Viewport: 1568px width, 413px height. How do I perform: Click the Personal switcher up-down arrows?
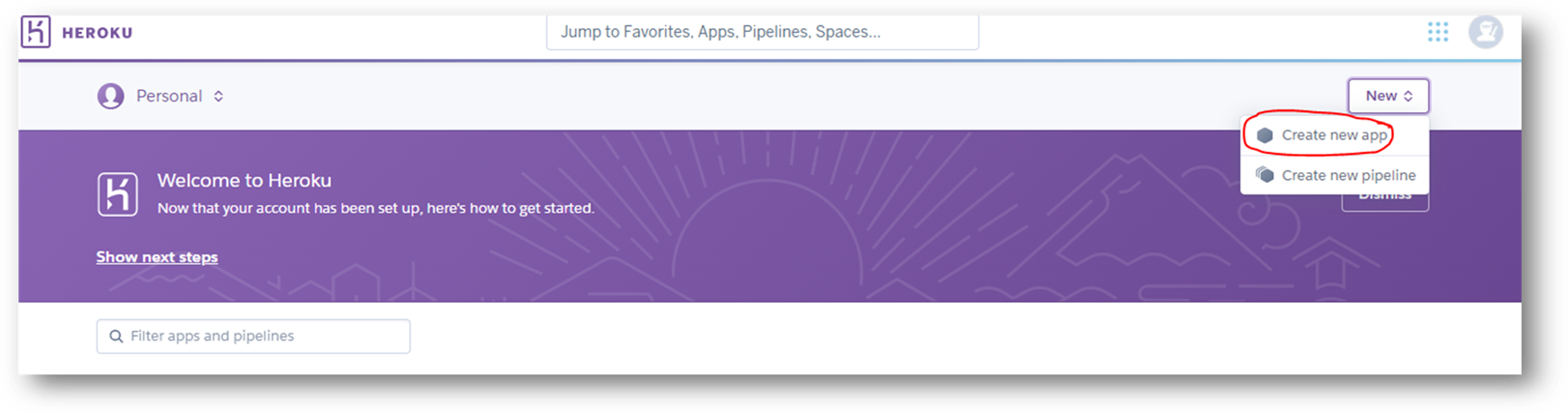pos(218,96)
